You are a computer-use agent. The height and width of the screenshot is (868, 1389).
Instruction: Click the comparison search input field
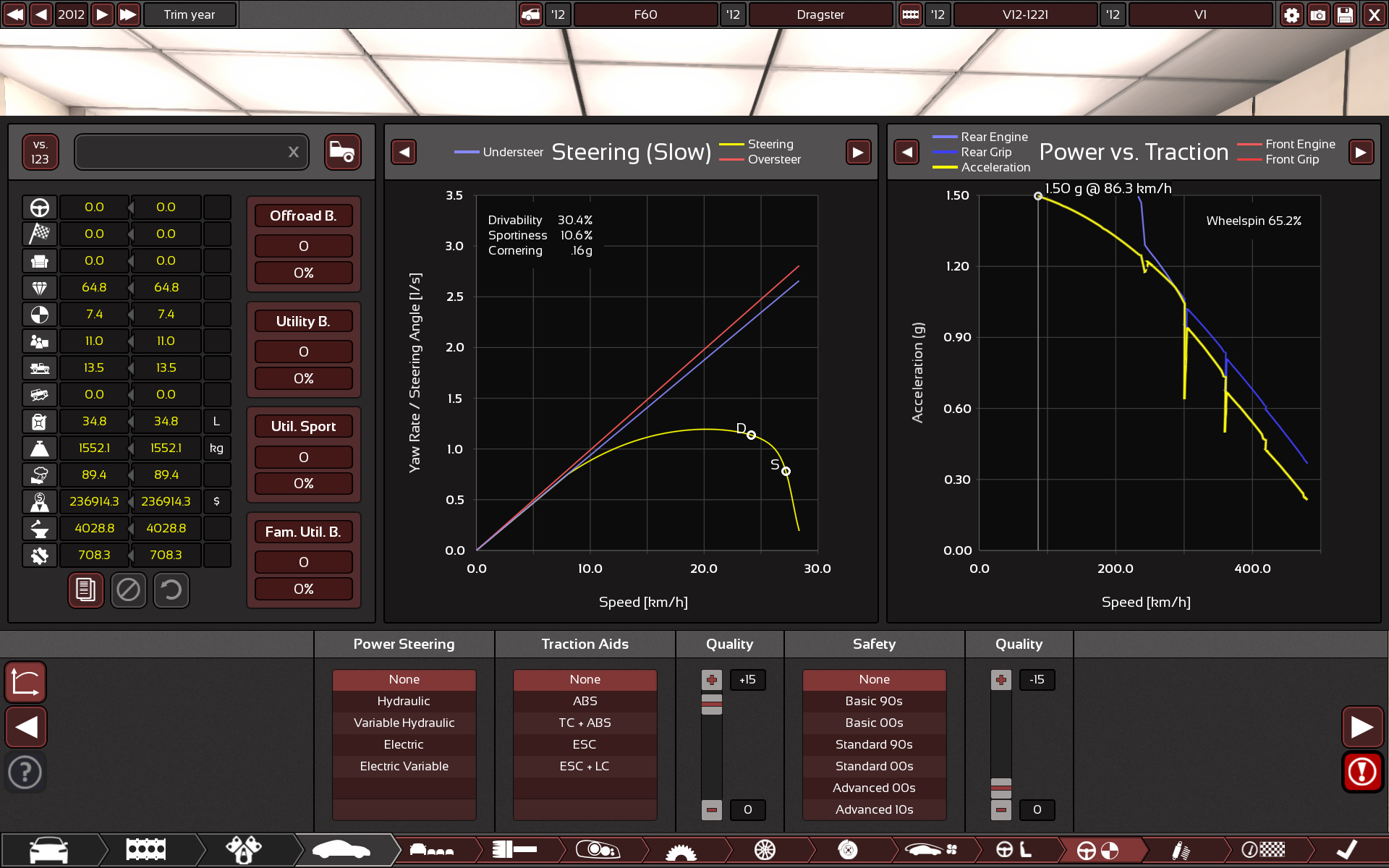[x=181, y=152]
